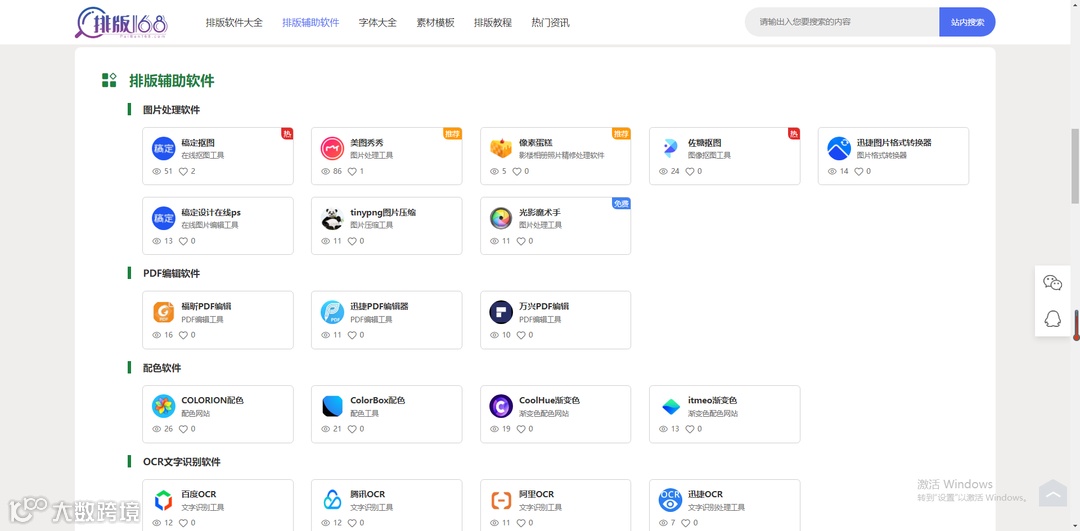The width and height of the screenshot is (1080, 531).
Task: Open the 阿里OCR title link
Action: click(537, 494)
